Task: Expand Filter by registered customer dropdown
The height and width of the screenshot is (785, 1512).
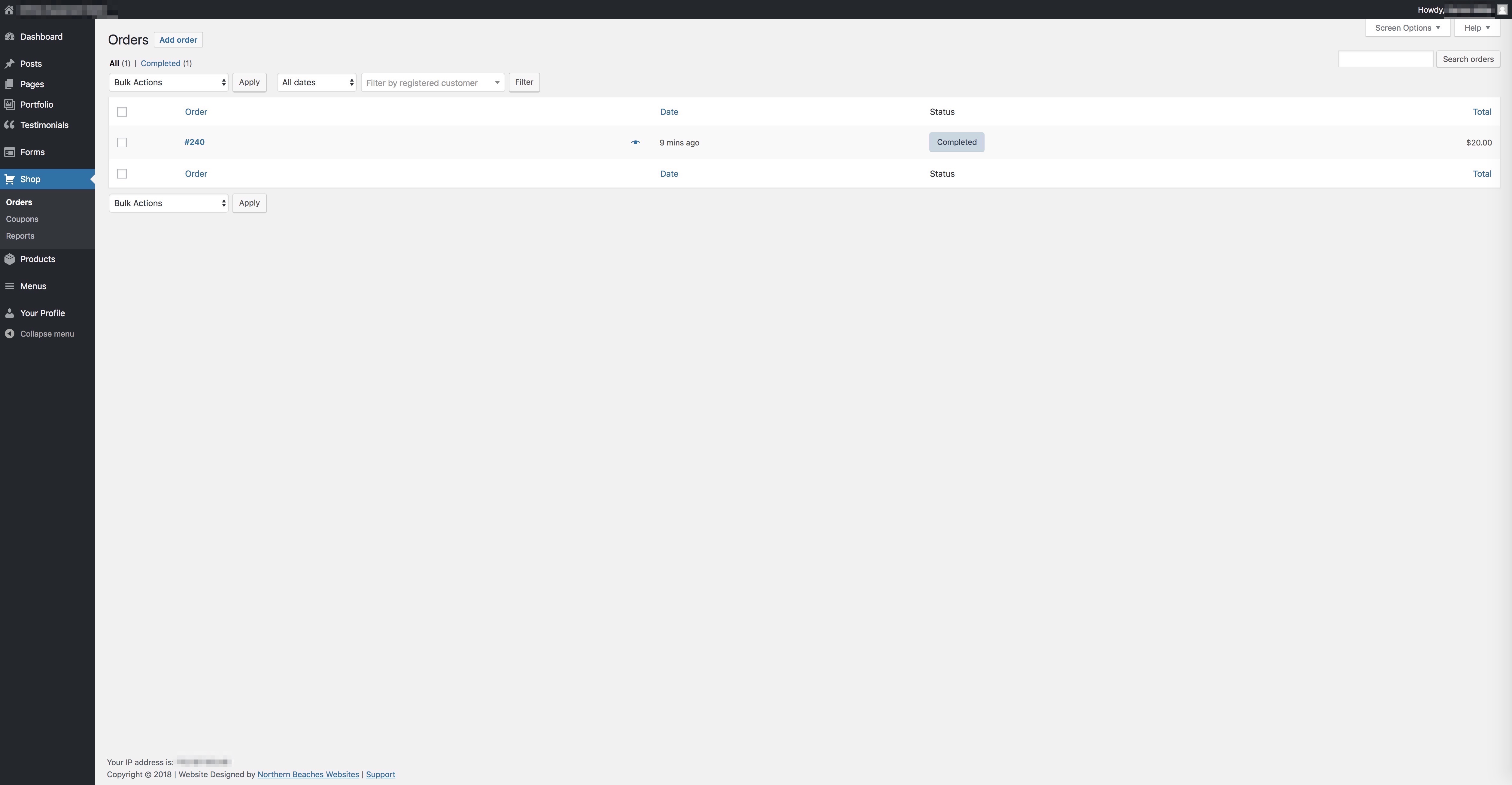Action: [433, 83]
